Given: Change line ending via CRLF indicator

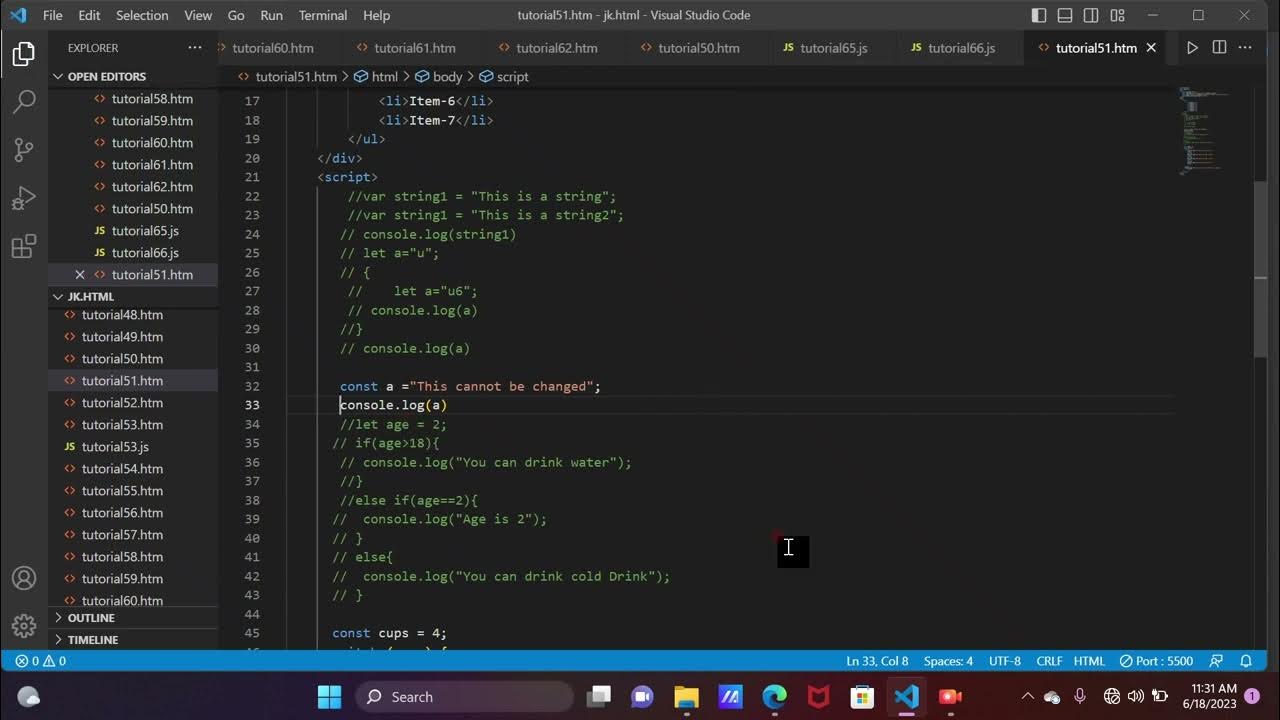Looking at the screenshot, I should tap(1049, 661).
